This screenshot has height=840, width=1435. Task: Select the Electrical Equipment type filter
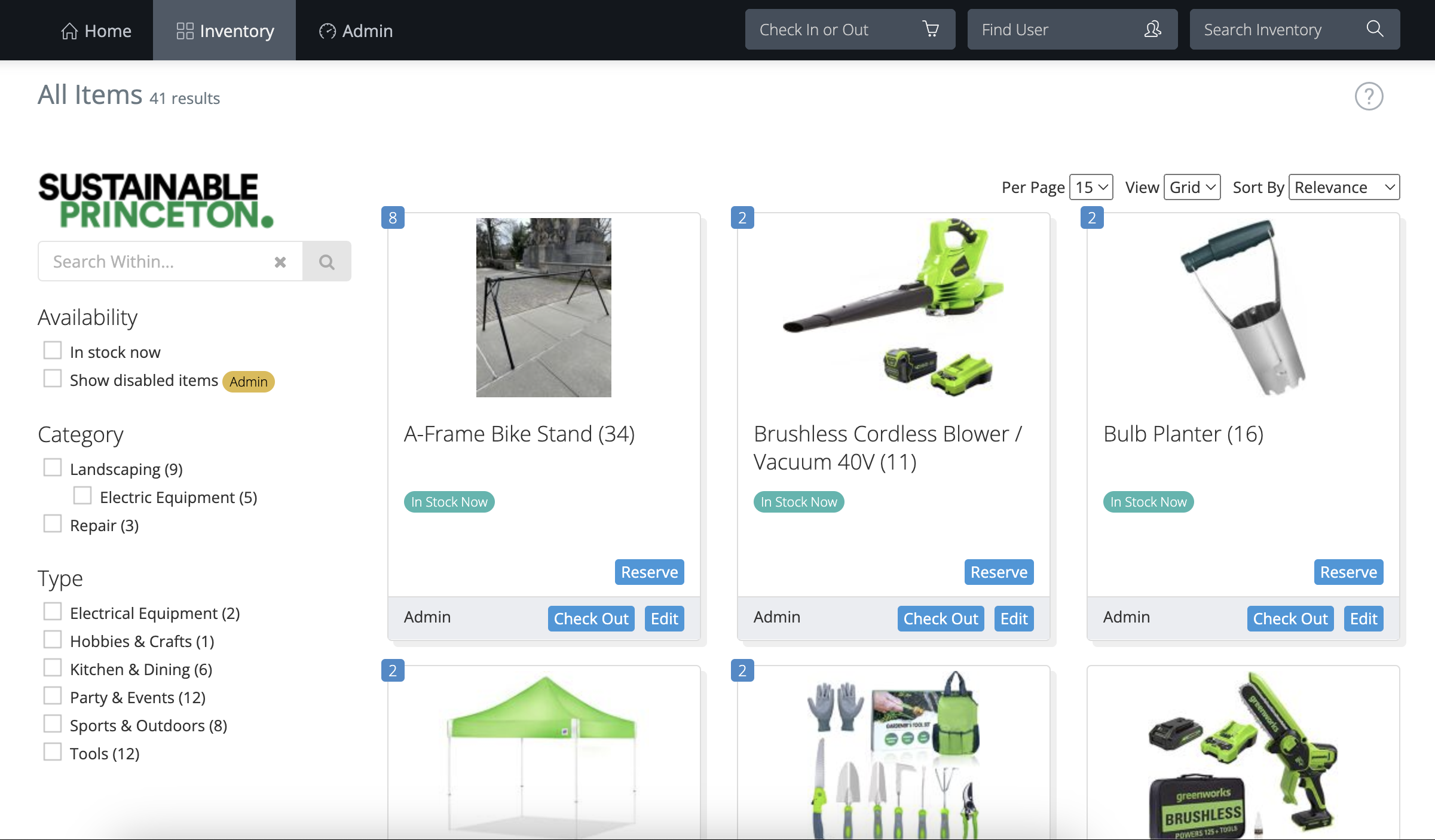click(x=53, y=612)
